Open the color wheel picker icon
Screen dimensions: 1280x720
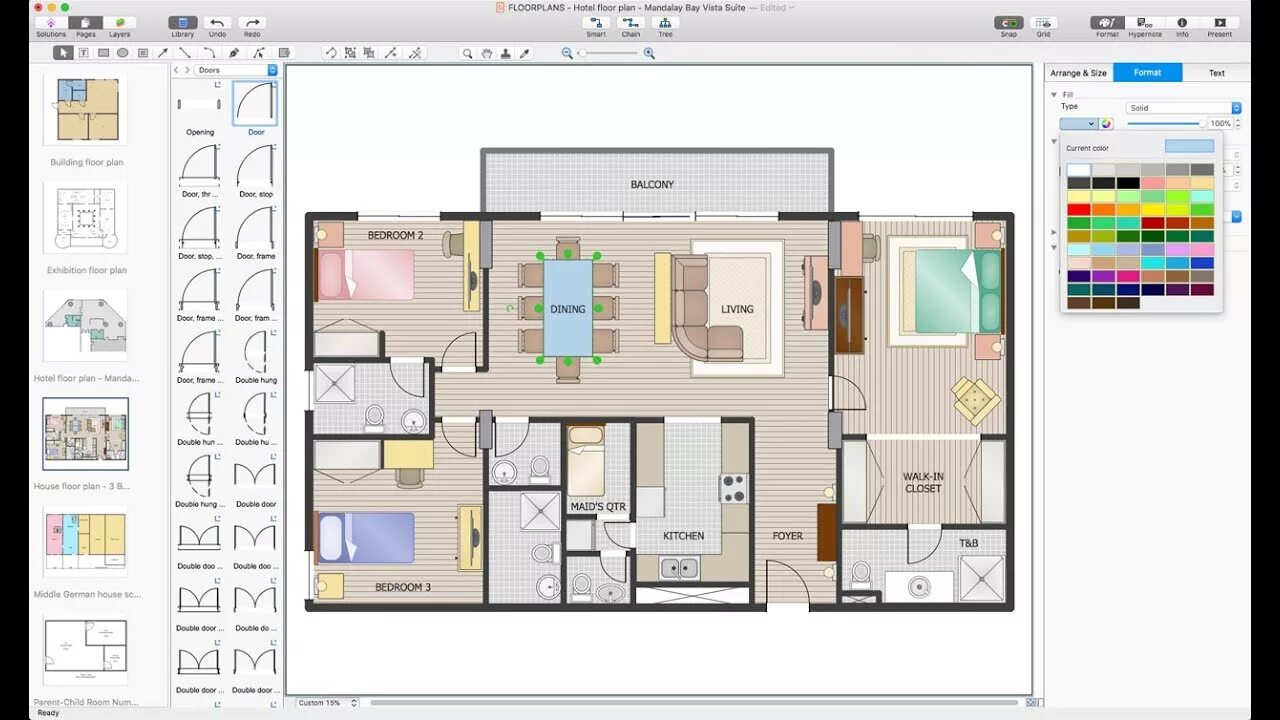1107,124
